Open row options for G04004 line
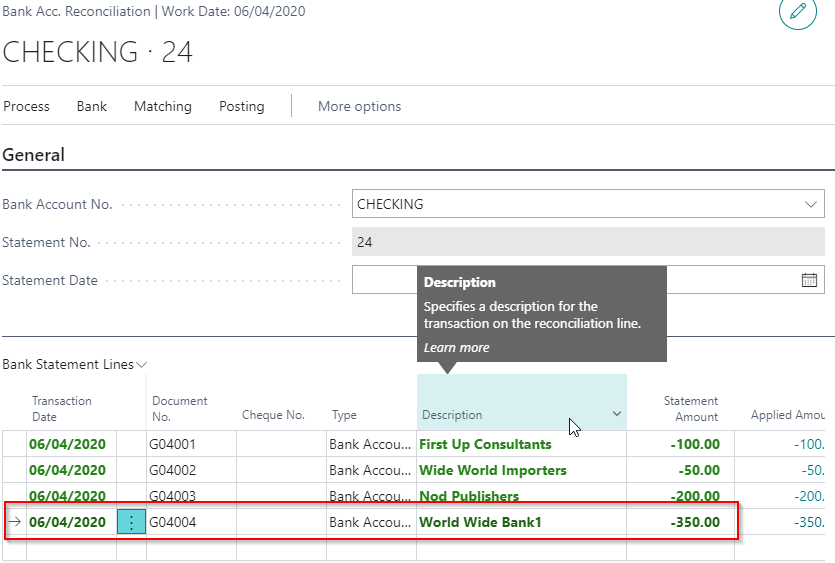 131,522
